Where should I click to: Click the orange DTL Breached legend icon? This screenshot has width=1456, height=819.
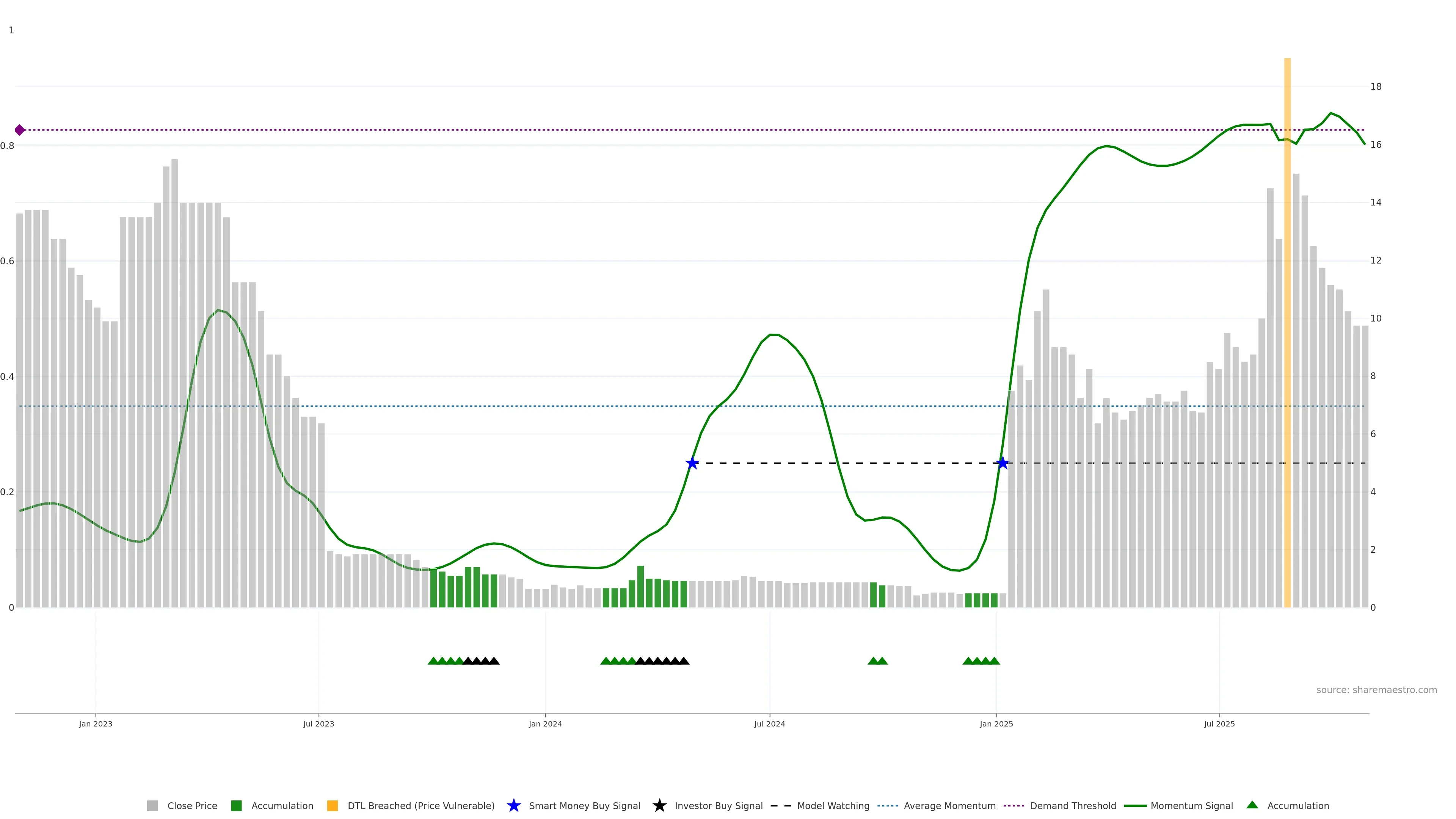tap(333, 805)
